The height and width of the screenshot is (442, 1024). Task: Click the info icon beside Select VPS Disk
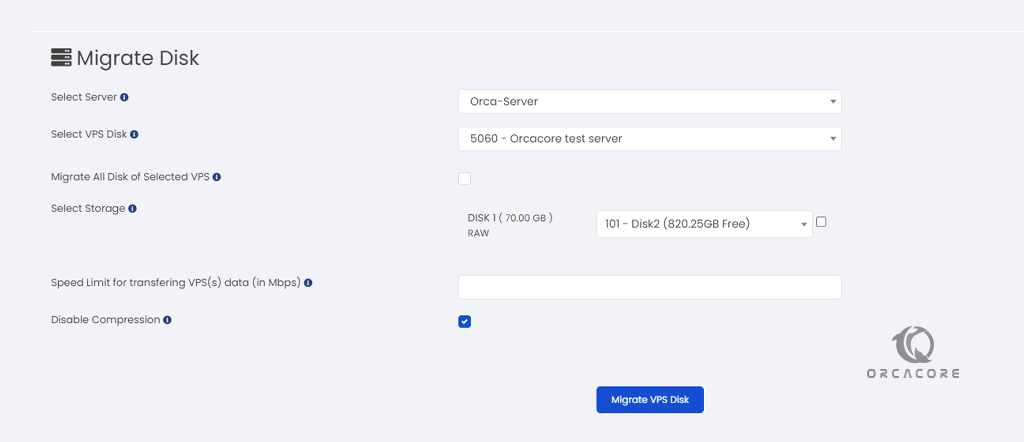coord(134,134)
